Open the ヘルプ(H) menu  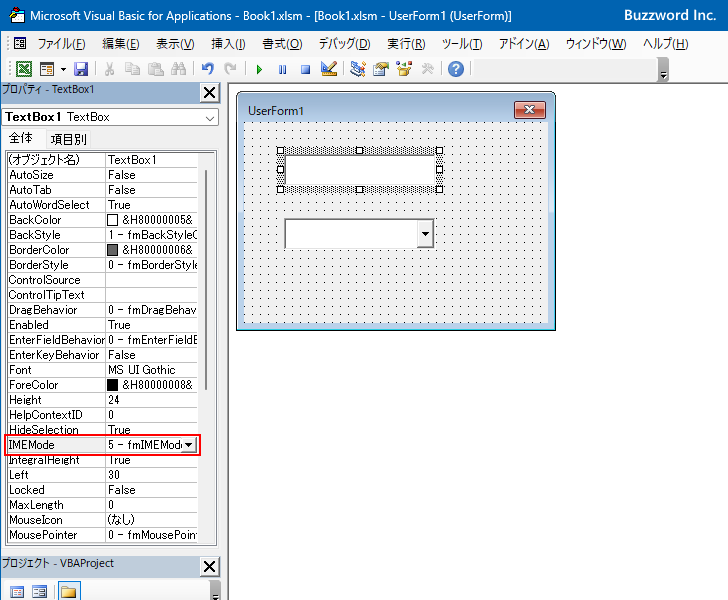click(x=665, y=44)
